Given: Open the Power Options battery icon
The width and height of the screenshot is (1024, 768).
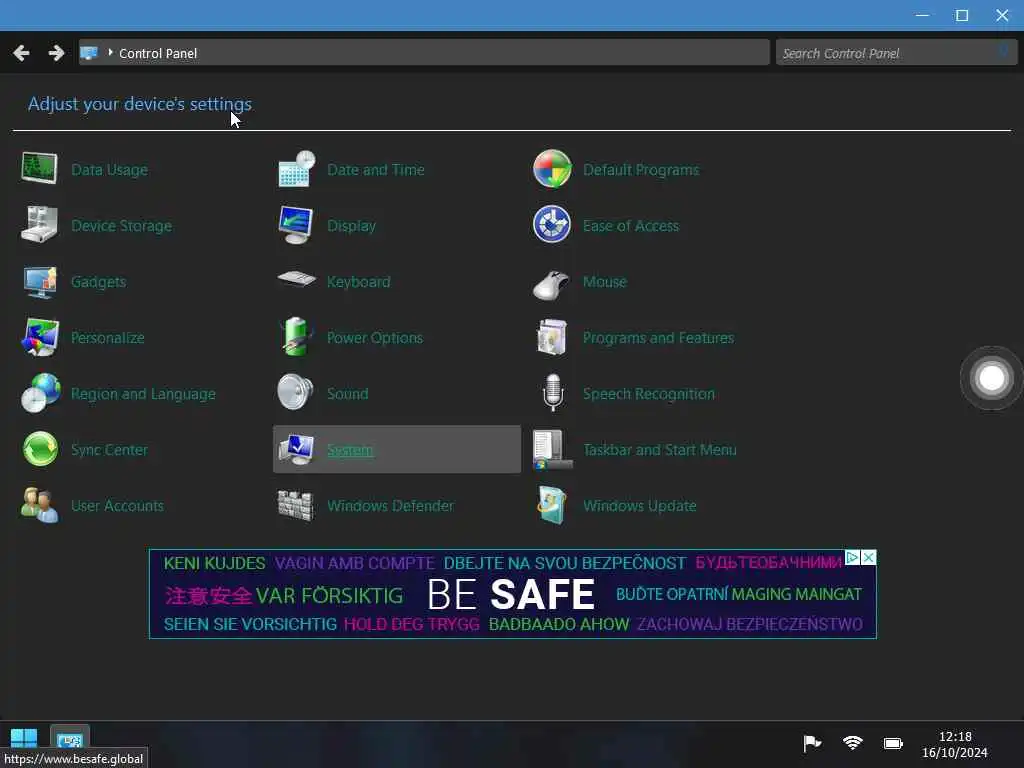Looking at the screenshot, I should 296,337.
